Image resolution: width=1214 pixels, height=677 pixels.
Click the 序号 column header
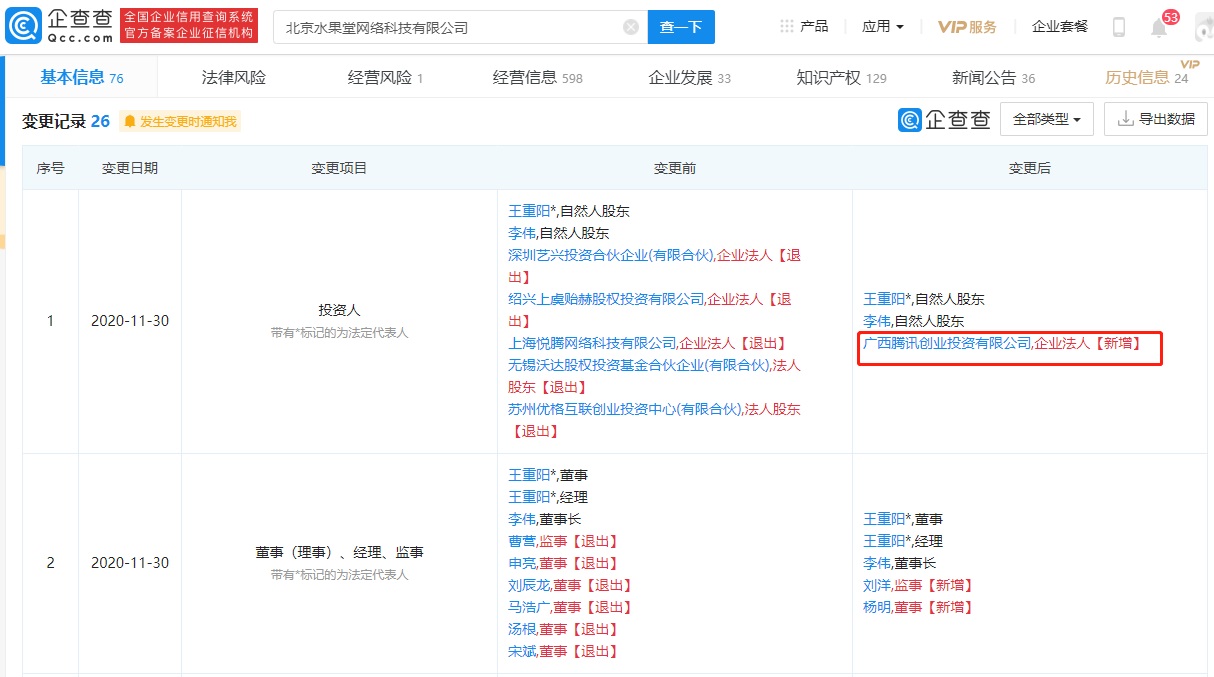coord(51,168)
